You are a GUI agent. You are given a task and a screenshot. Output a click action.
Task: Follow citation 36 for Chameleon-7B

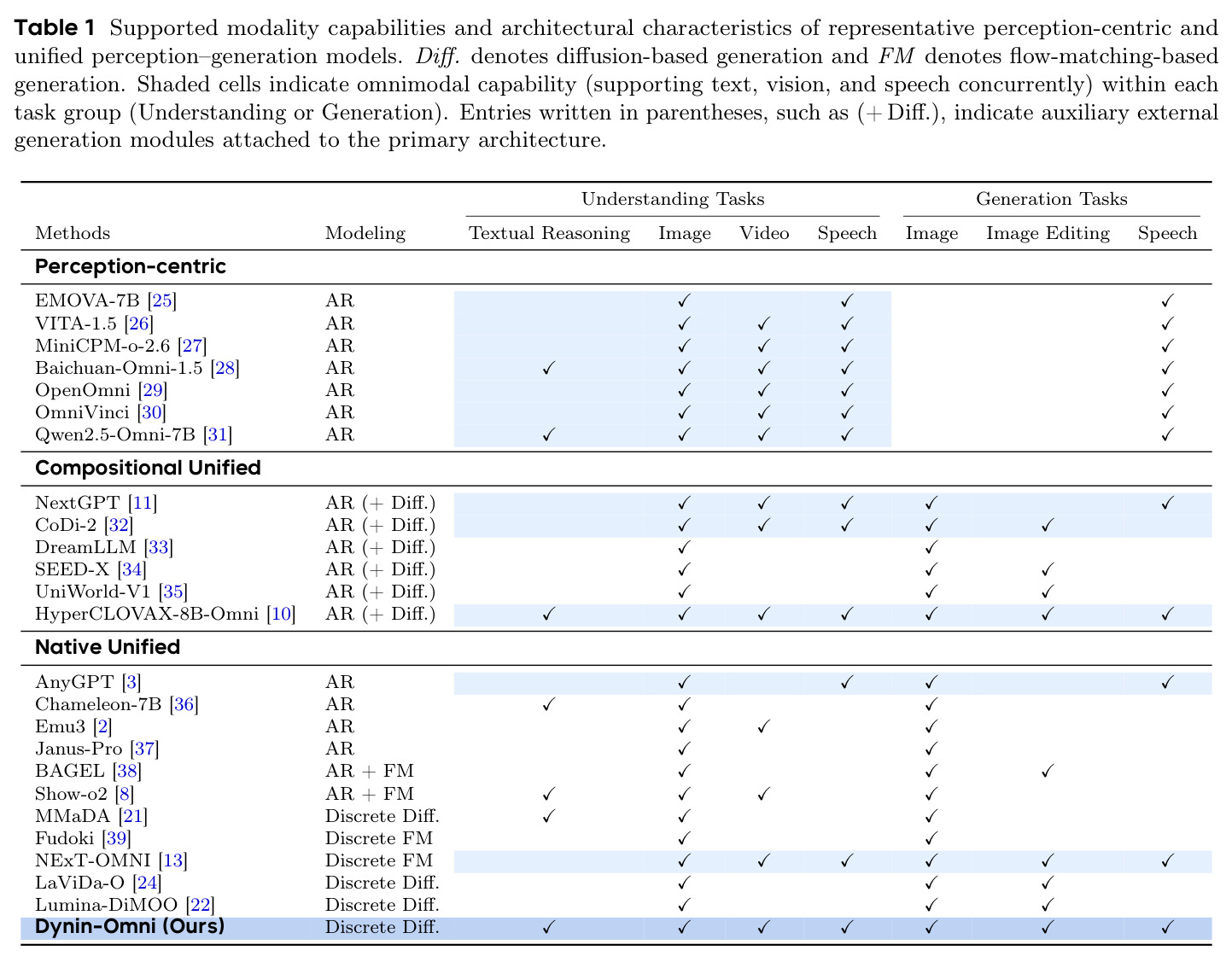184,704
